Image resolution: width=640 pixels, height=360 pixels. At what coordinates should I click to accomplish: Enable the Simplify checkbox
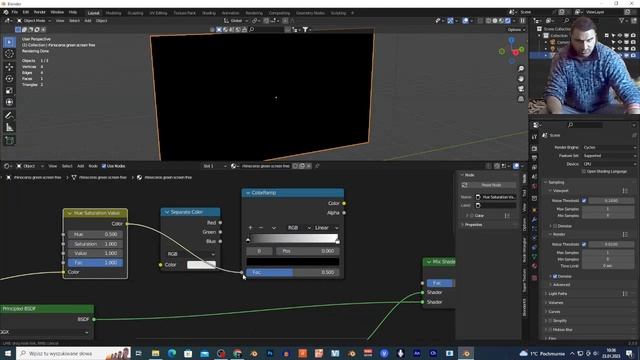(x=550, y=320)
